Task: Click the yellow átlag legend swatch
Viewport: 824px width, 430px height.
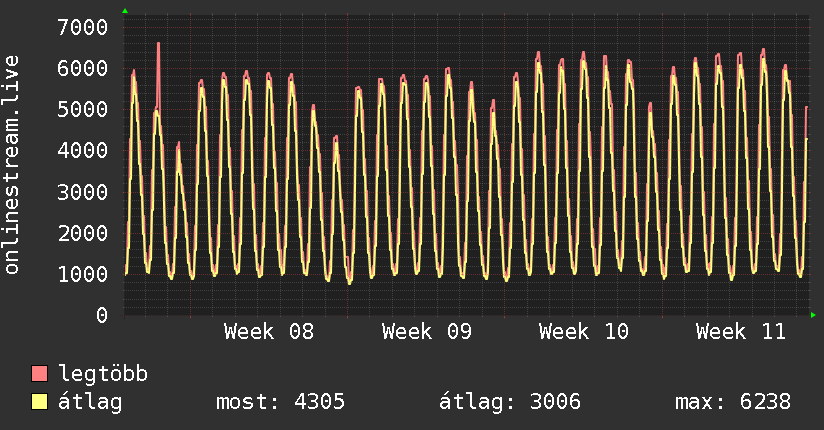Action: pyautogui.click(x=40, y=402)
